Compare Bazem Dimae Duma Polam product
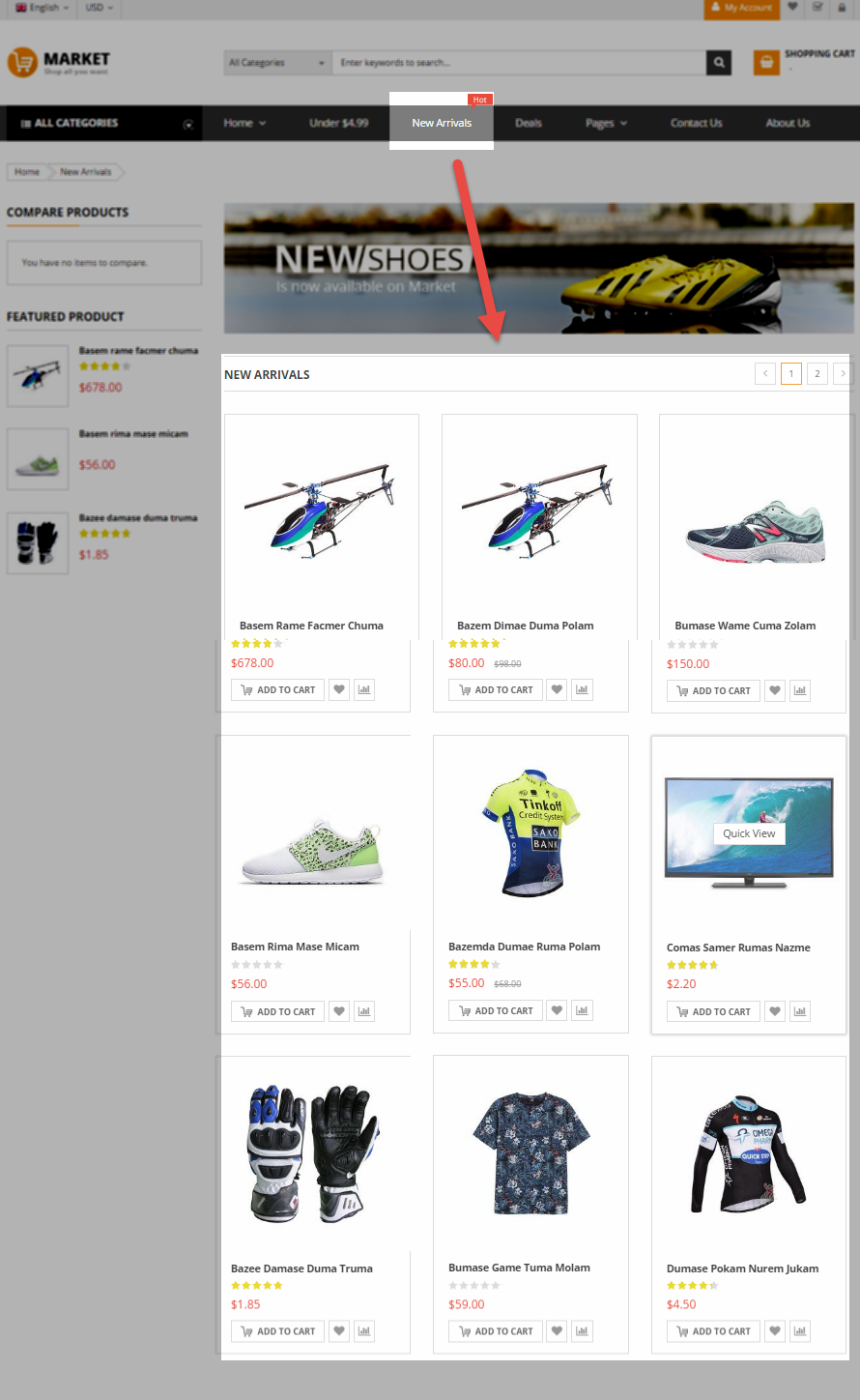Screen dimensions: 860x1400 [x=582, y=690]
